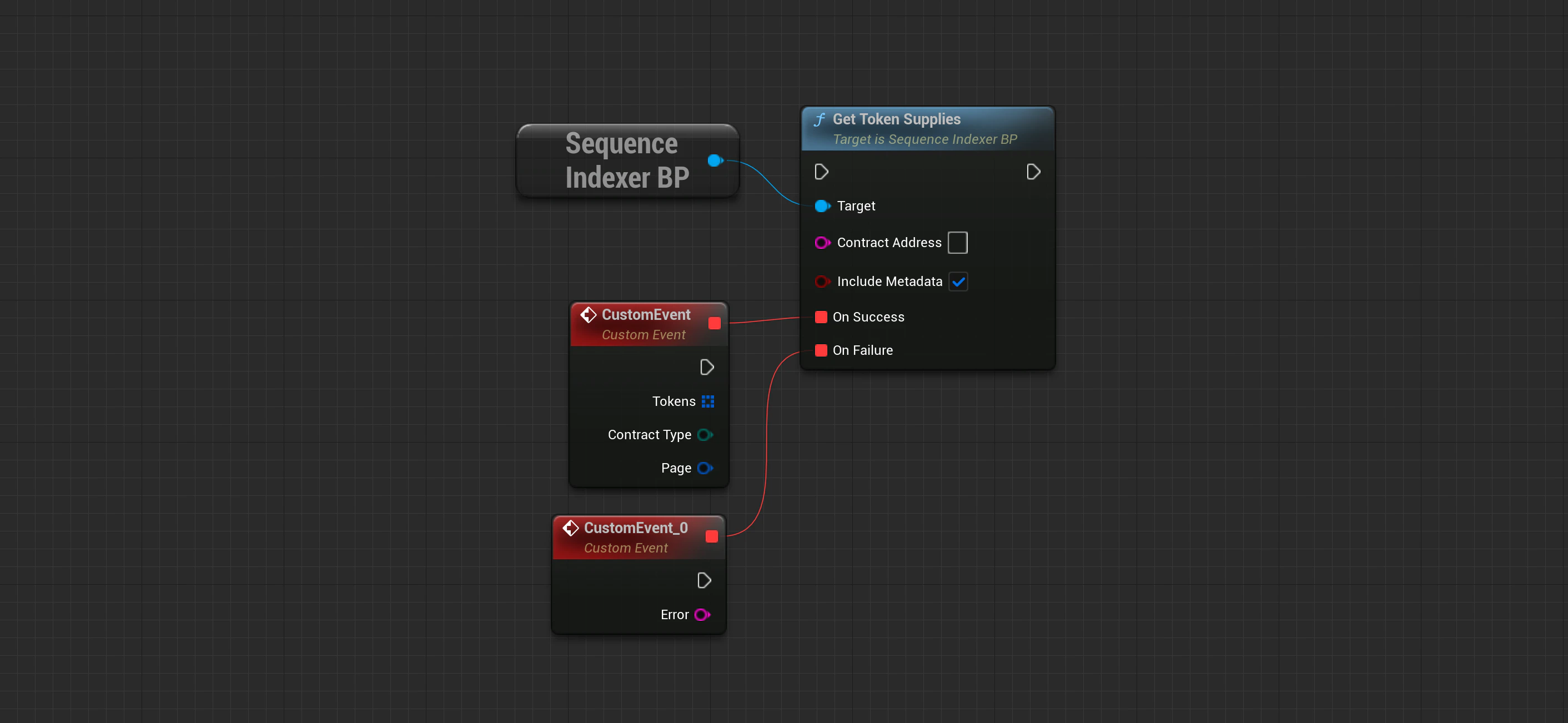Select the Get Token Supplies node title

[x=896, y=119]
